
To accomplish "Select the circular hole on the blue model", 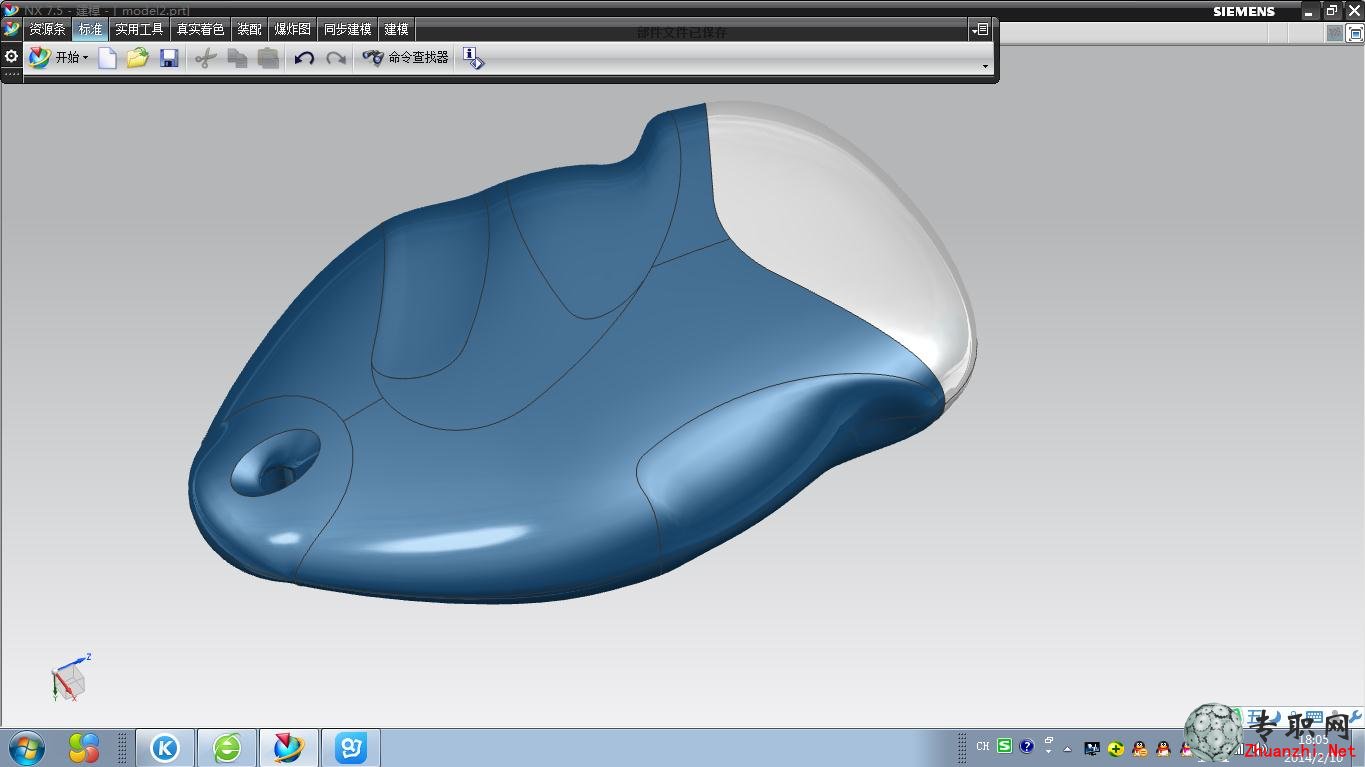I will [x=276, y=464].
